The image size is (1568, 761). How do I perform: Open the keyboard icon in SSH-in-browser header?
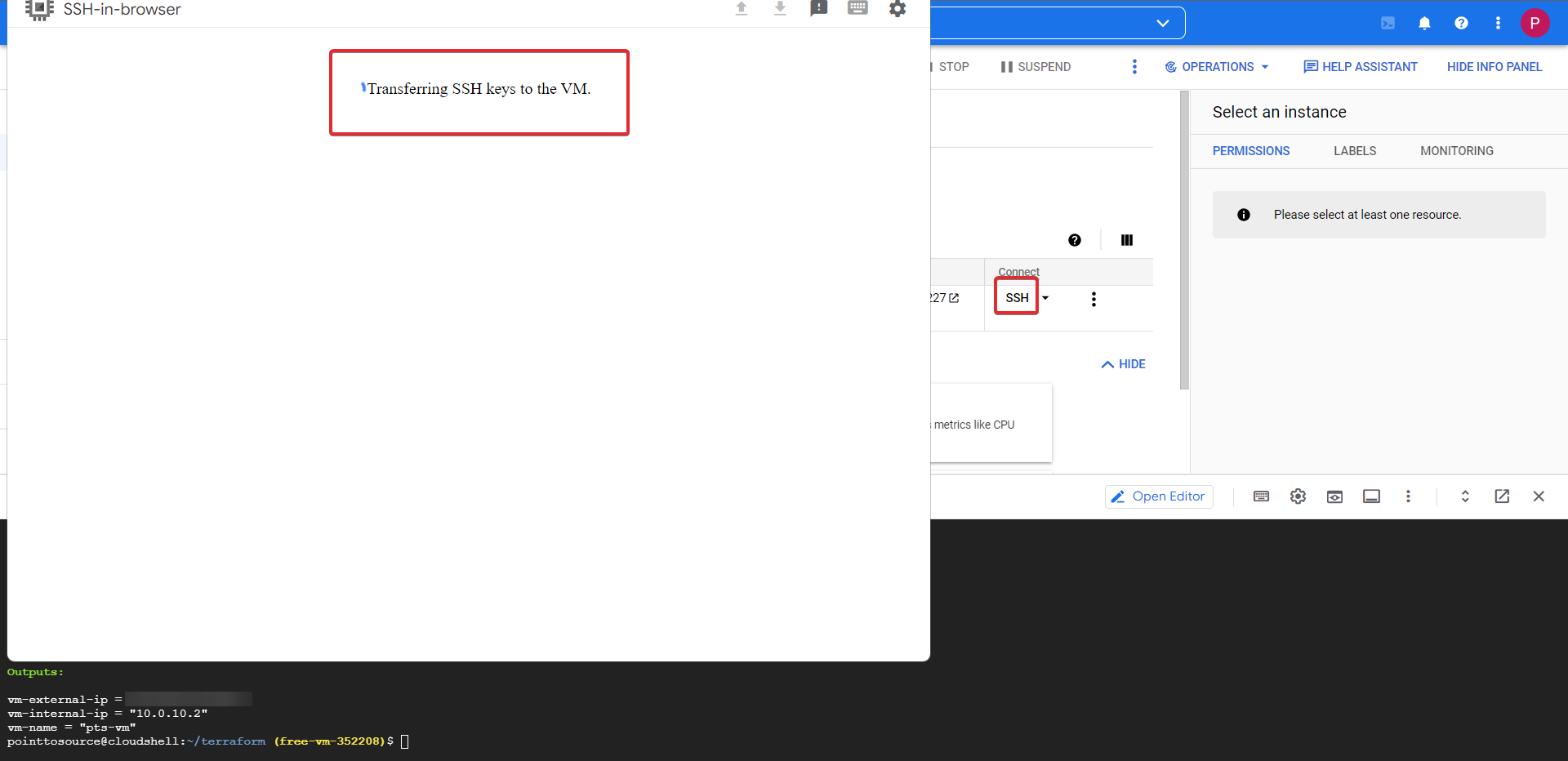[x=857, y=8]
